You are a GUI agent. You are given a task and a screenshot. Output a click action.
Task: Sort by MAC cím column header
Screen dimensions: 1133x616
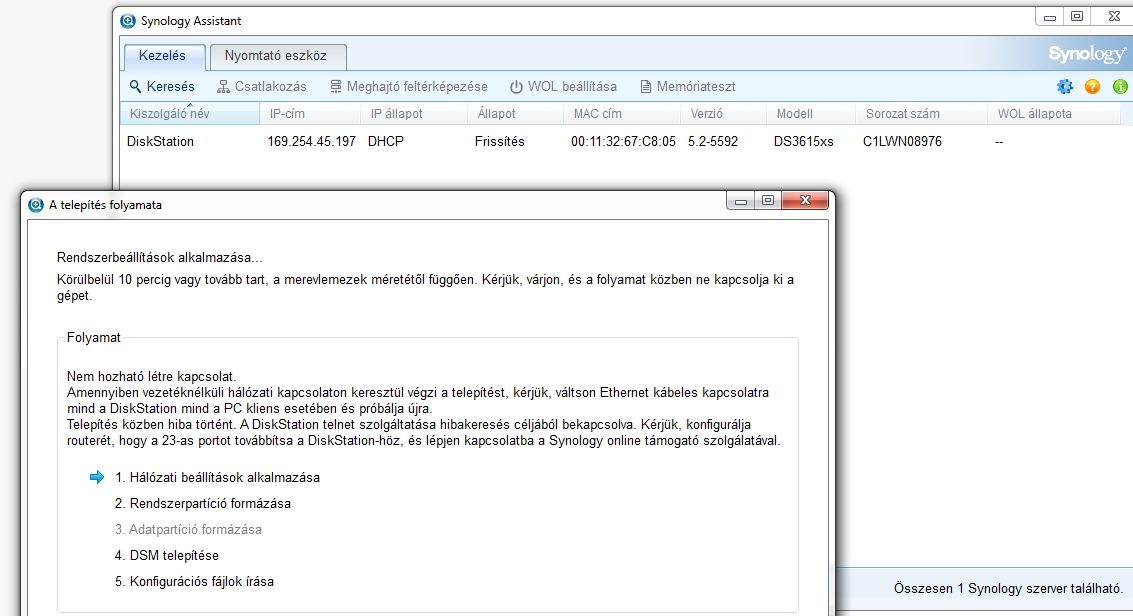[621, 113]
